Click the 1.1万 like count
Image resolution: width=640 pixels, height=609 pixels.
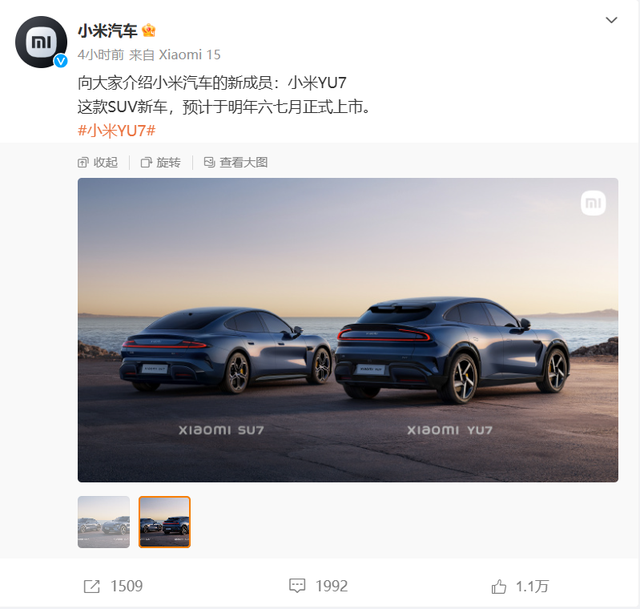click(x=532, y=587)
